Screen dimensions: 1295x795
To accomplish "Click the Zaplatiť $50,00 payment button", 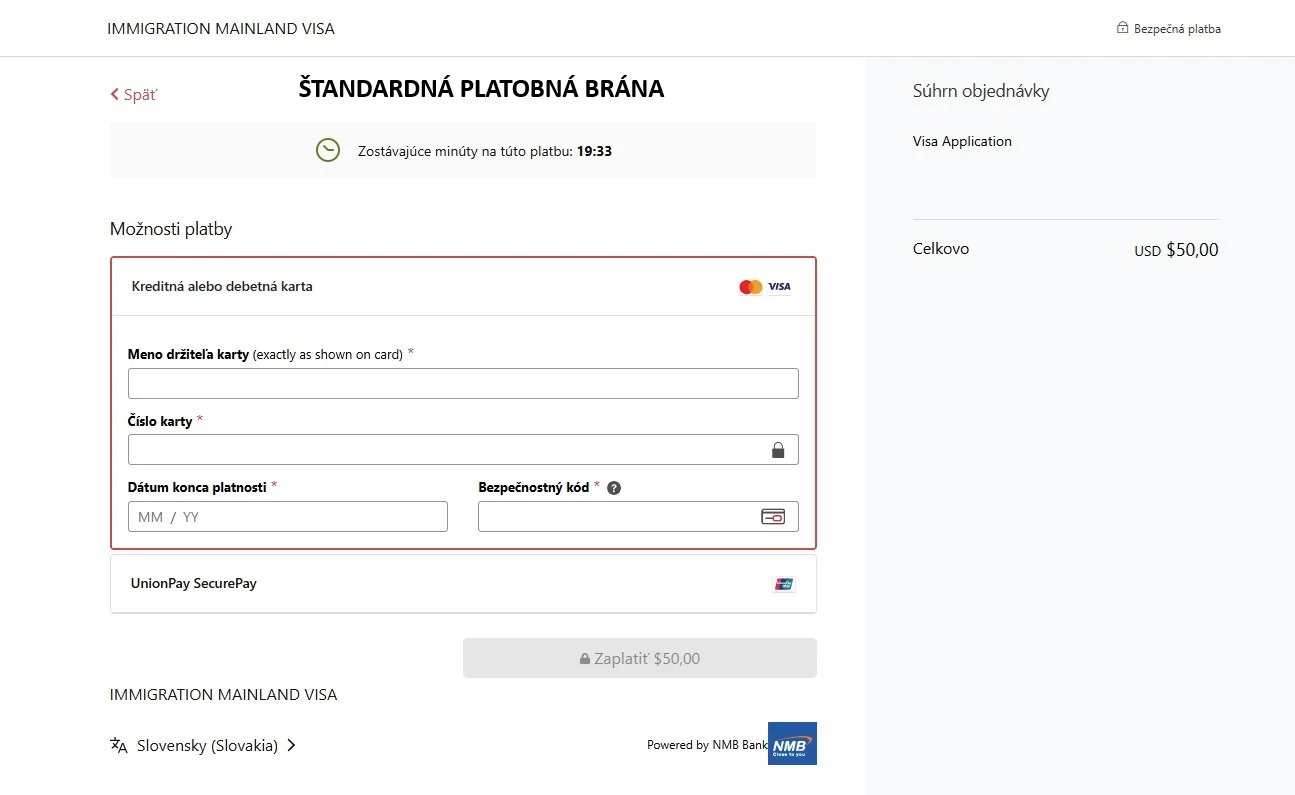I will tap(639, 657).
